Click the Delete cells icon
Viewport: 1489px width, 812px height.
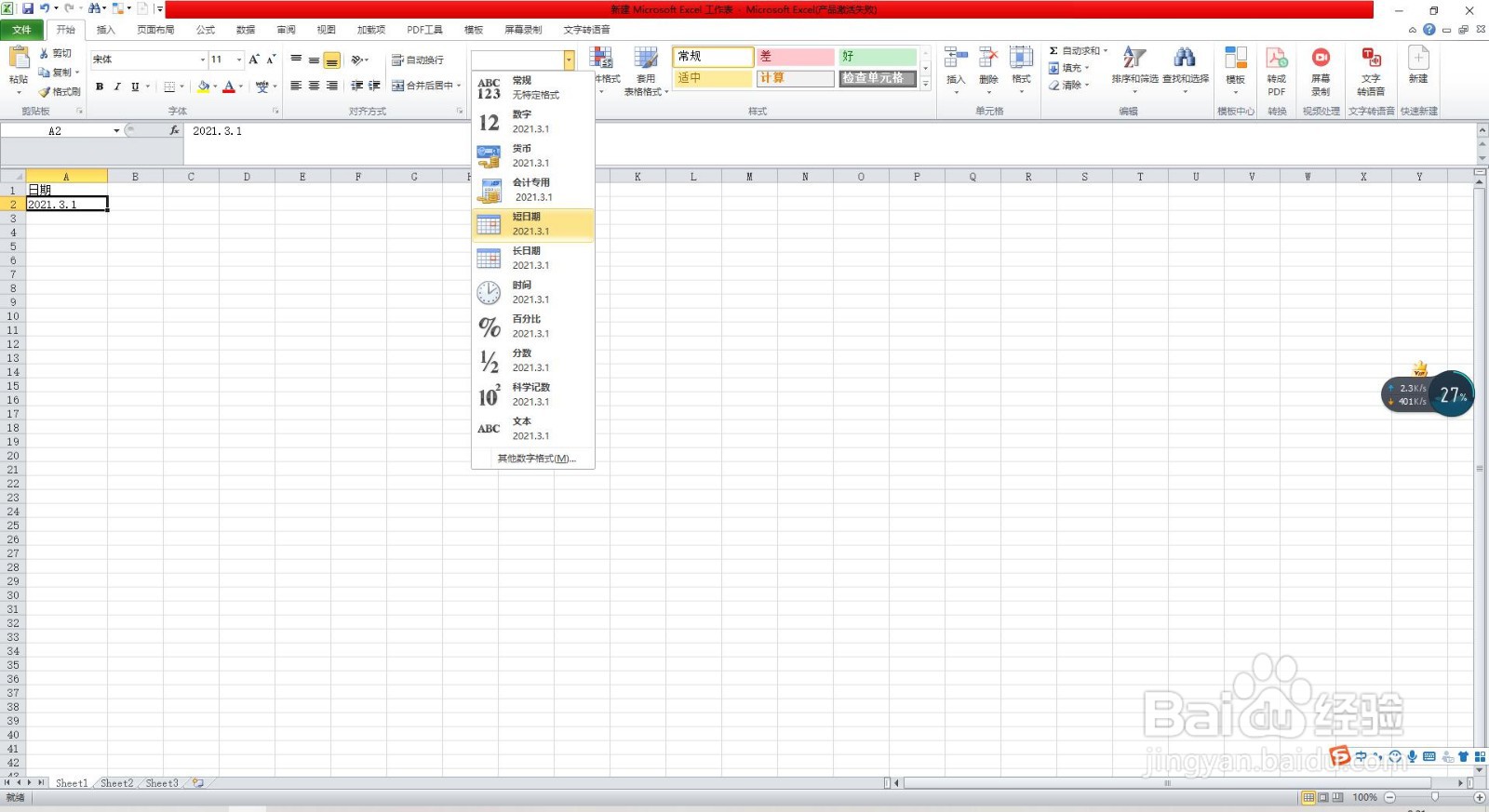[x=988, y=60]
